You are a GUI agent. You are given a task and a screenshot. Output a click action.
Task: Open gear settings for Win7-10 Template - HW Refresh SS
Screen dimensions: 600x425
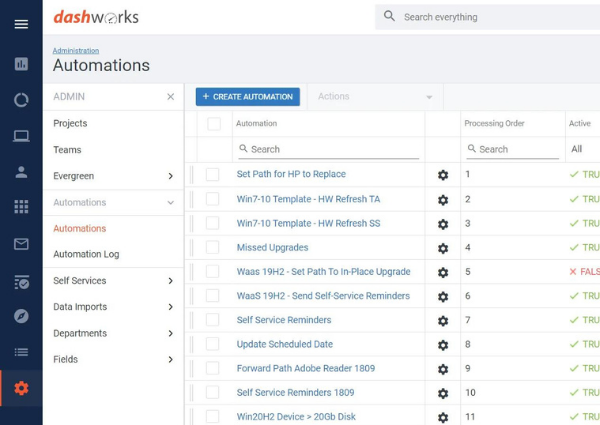click(443, 224)
